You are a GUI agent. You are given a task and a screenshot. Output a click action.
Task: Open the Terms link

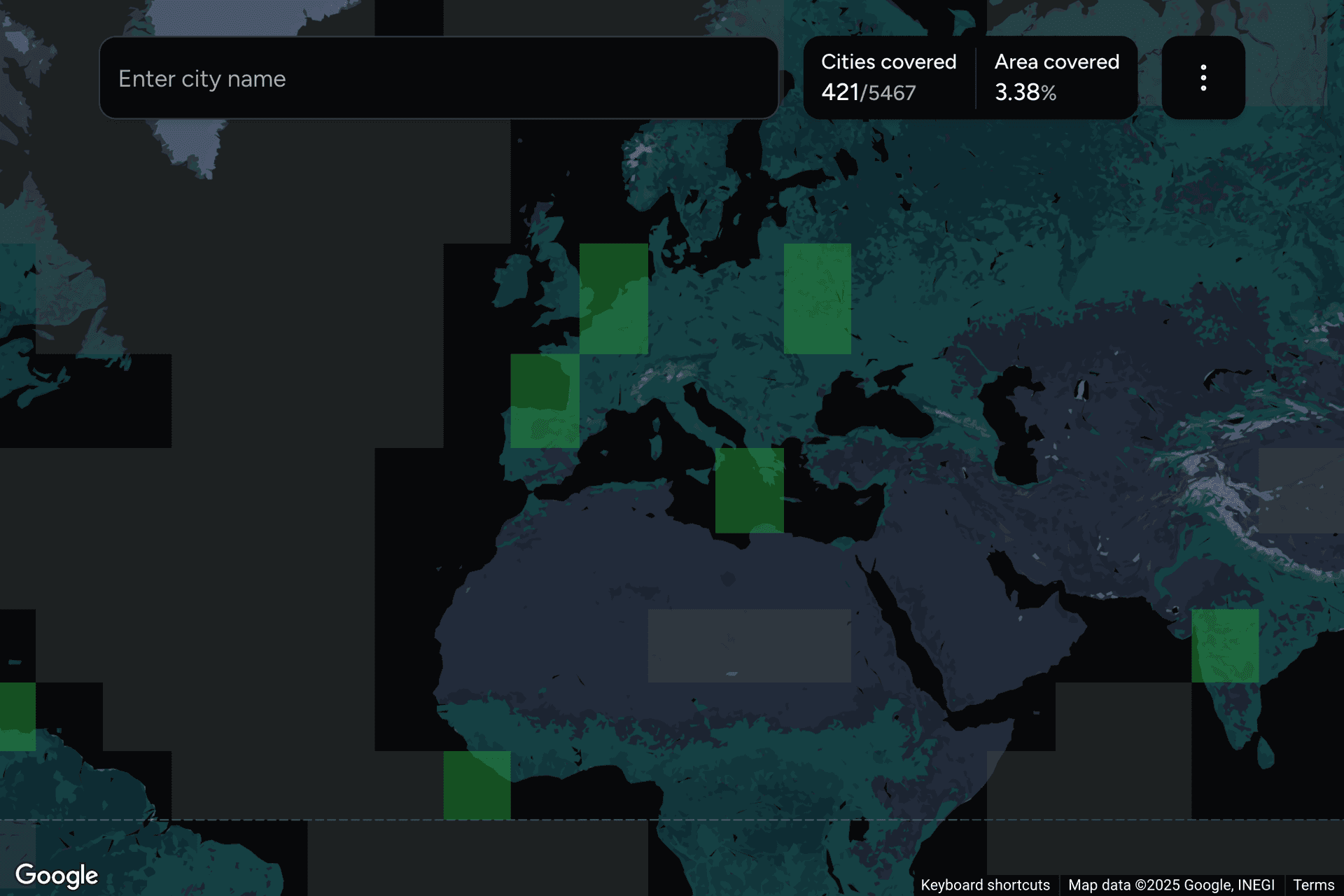point(1313,885)
